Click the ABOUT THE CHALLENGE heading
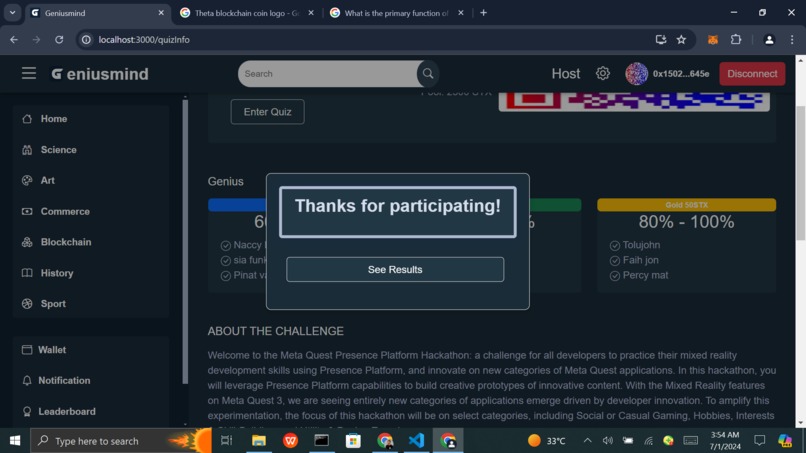Viewport: 806px width, 453px height. tap(276, 331)
